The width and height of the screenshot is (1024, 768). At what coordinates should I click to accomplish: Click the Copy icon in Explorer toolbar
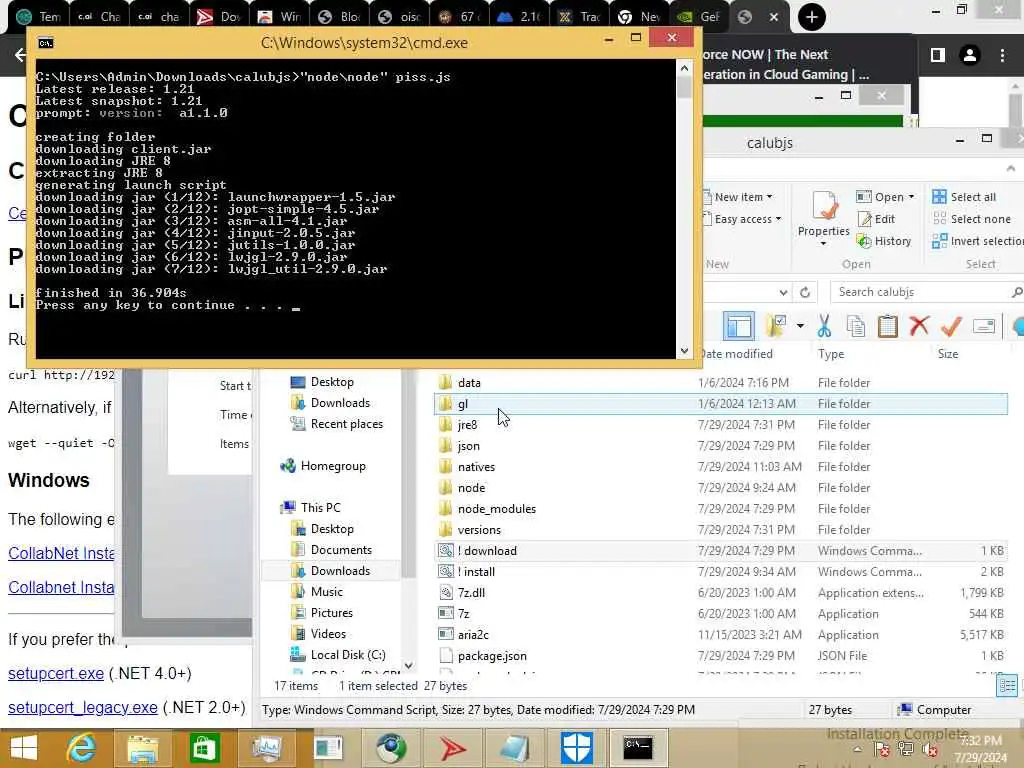point(856,325)
